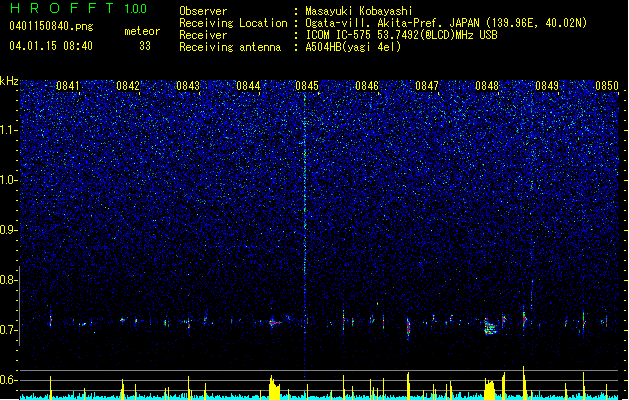Click the date stamp 04.01.15 08:40
This screenshot has height=400, width=629.
click(51, 46)
